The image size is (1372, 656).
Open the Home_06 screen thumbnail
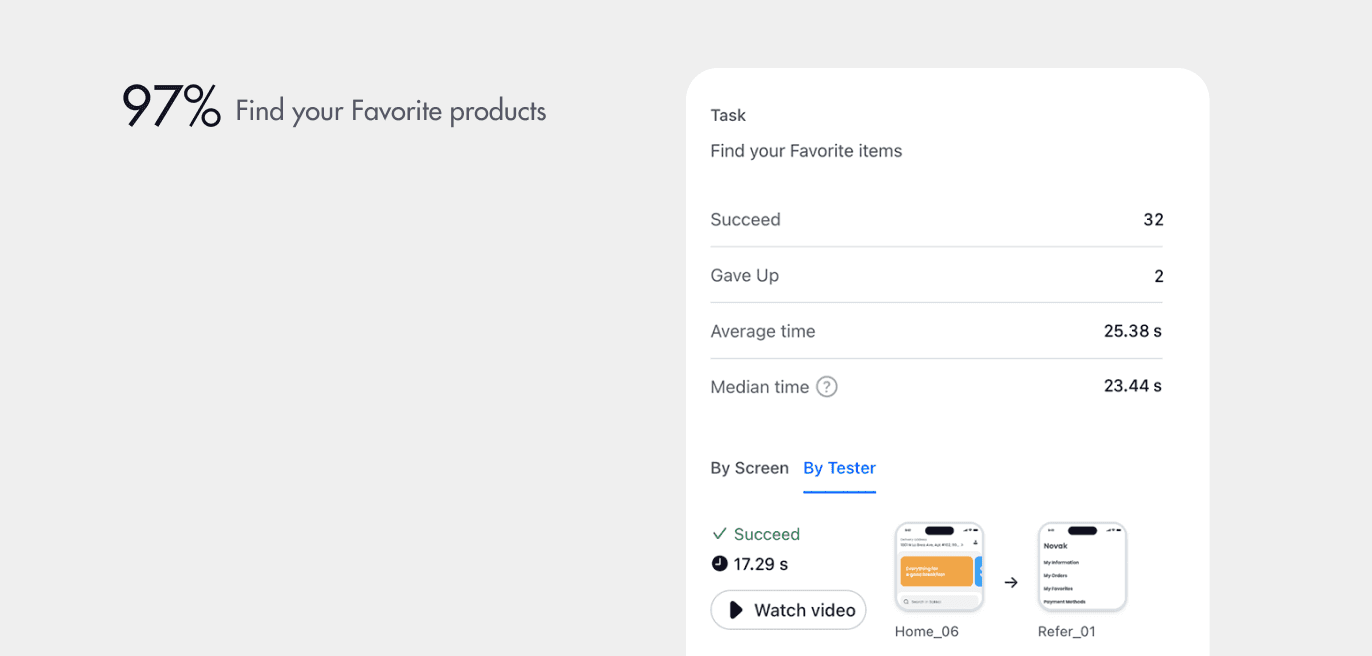pyautogui.click(x=939, y=567)
